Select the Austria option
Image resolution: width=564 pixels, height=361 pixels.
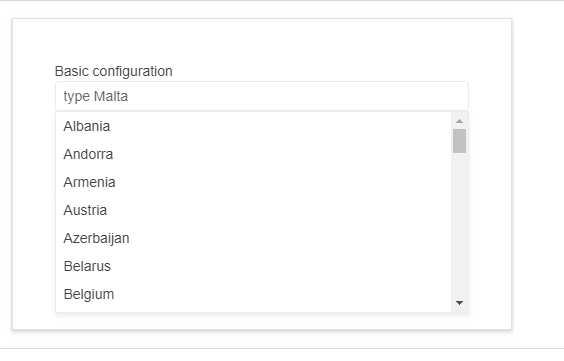tap(85, 210)
